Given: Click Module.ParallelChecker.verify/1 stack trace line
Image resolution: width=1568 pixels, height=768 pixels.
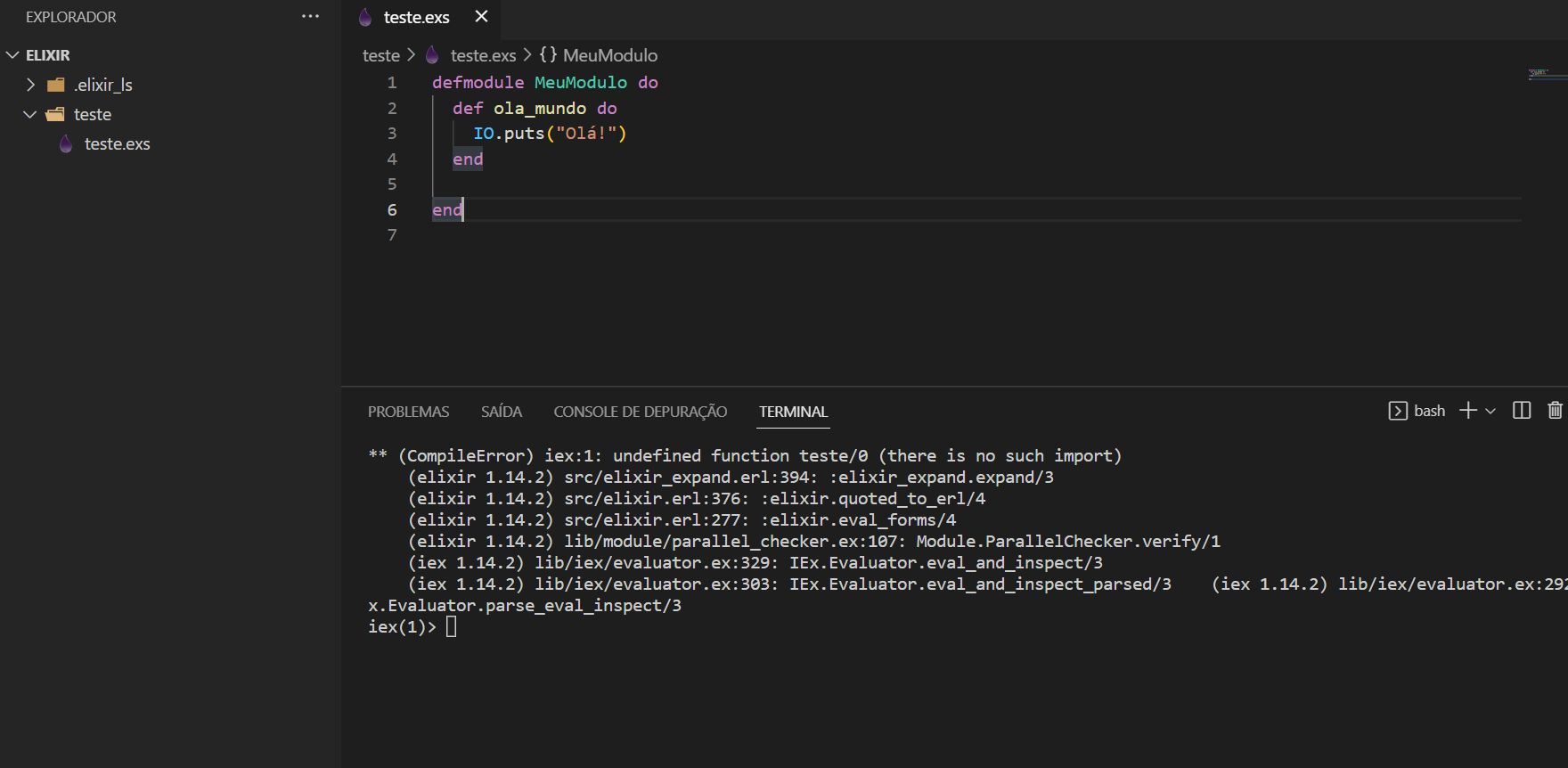Looking at the screenshot, I should (x=814, y=542).
